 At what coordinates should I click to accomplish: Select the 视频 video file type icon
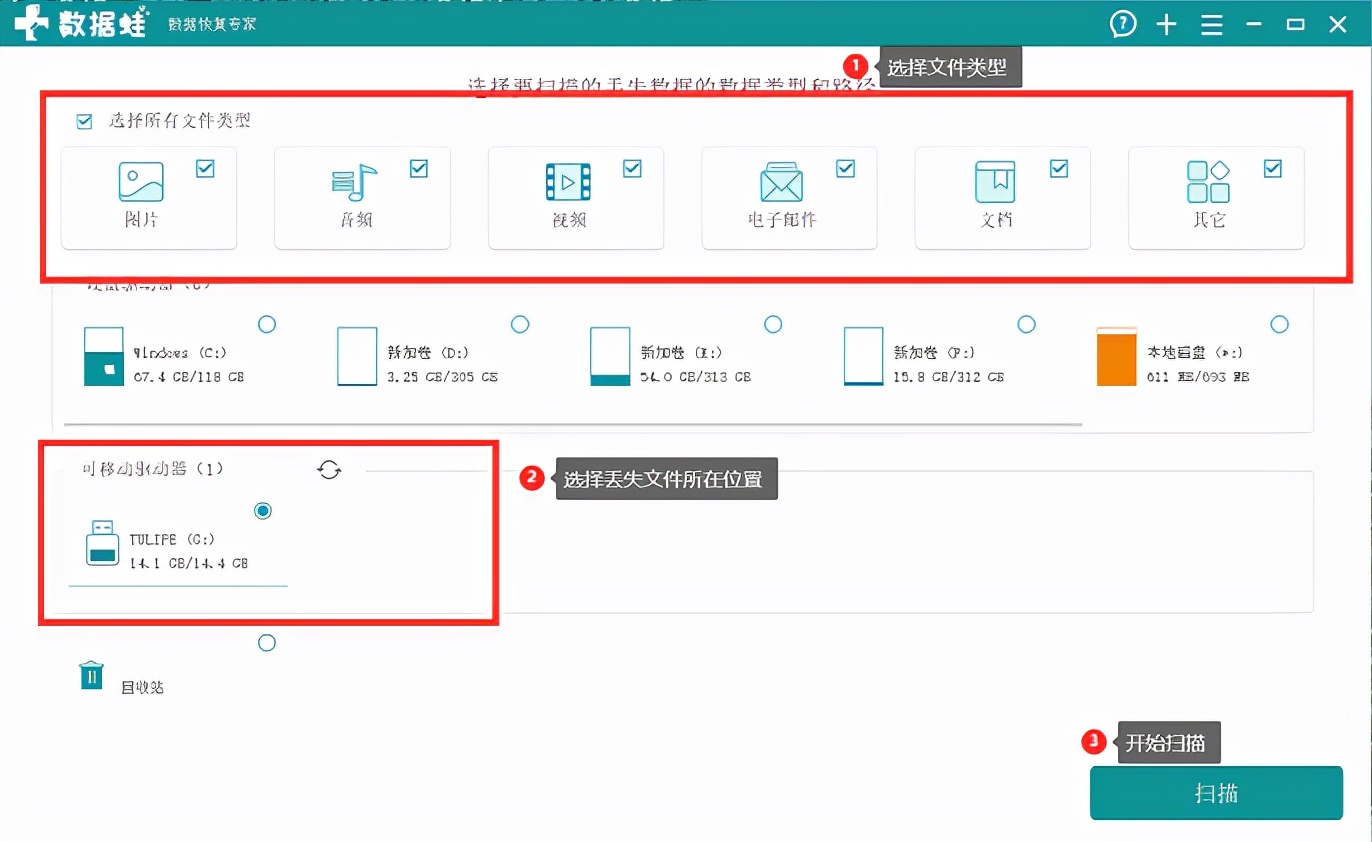pos(566,183)
